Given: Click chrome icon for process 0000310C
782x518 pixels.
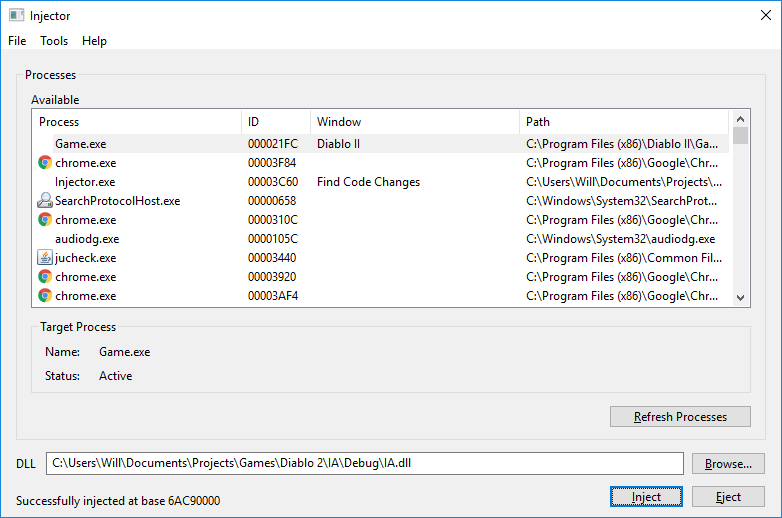Looking at the screenshot, I should (x=45, y=219).
